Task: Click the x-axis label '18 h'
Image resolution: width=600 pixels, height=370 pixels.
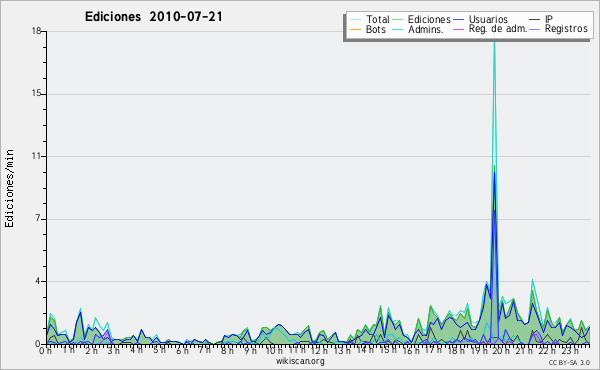Action: tap(455, 350)
